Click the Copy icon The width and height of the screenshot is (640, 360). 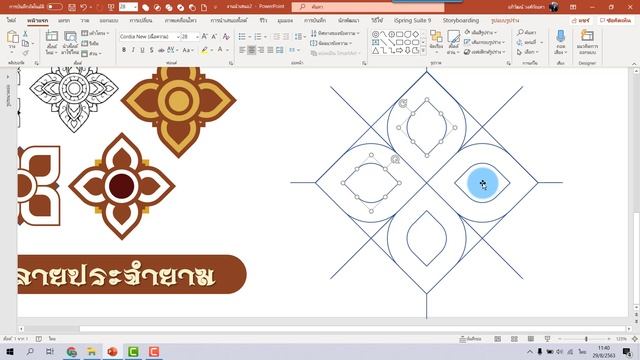(x=25, y=43)
